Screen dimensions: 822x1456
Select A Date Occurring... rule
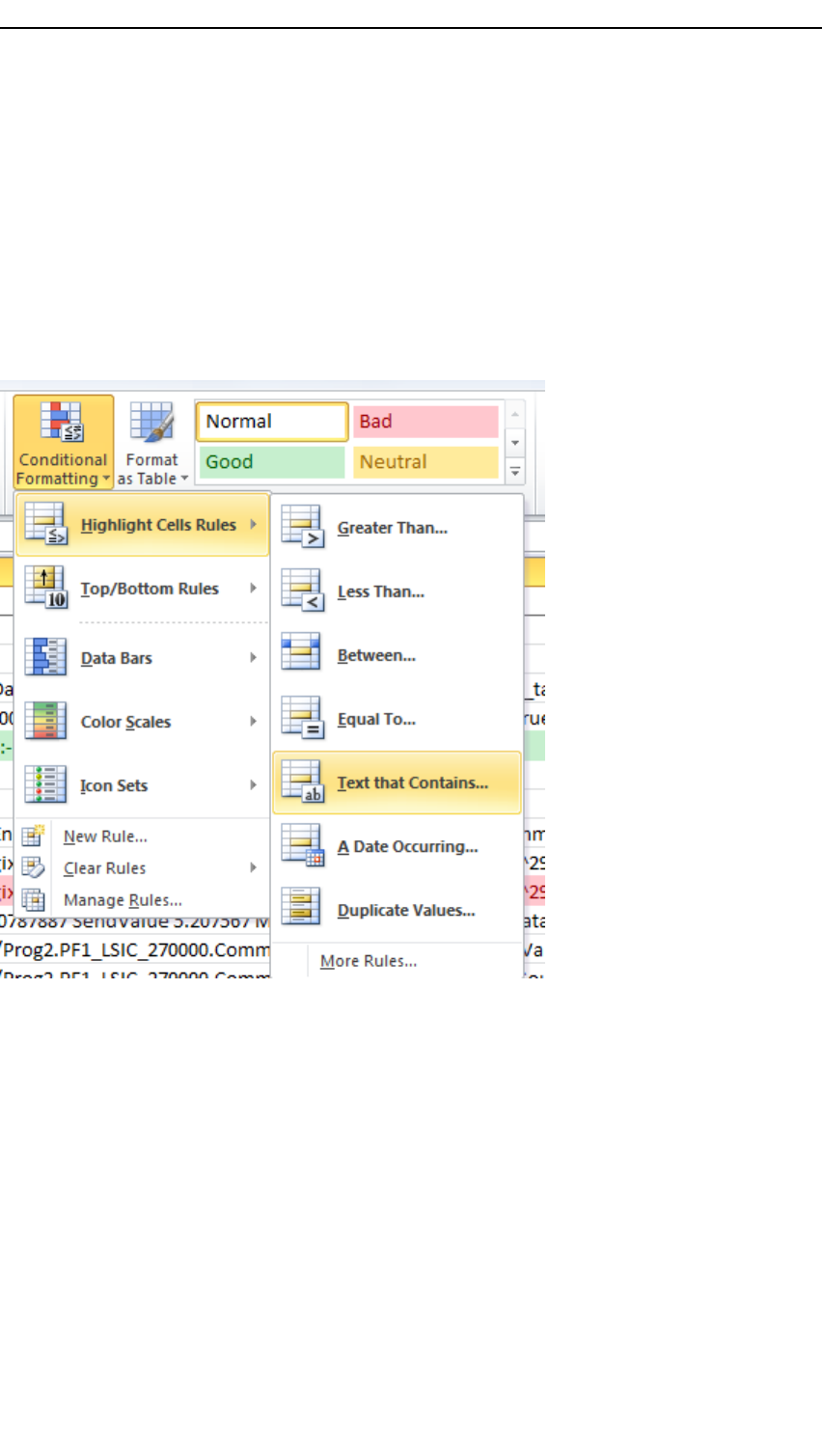(397, 846)
